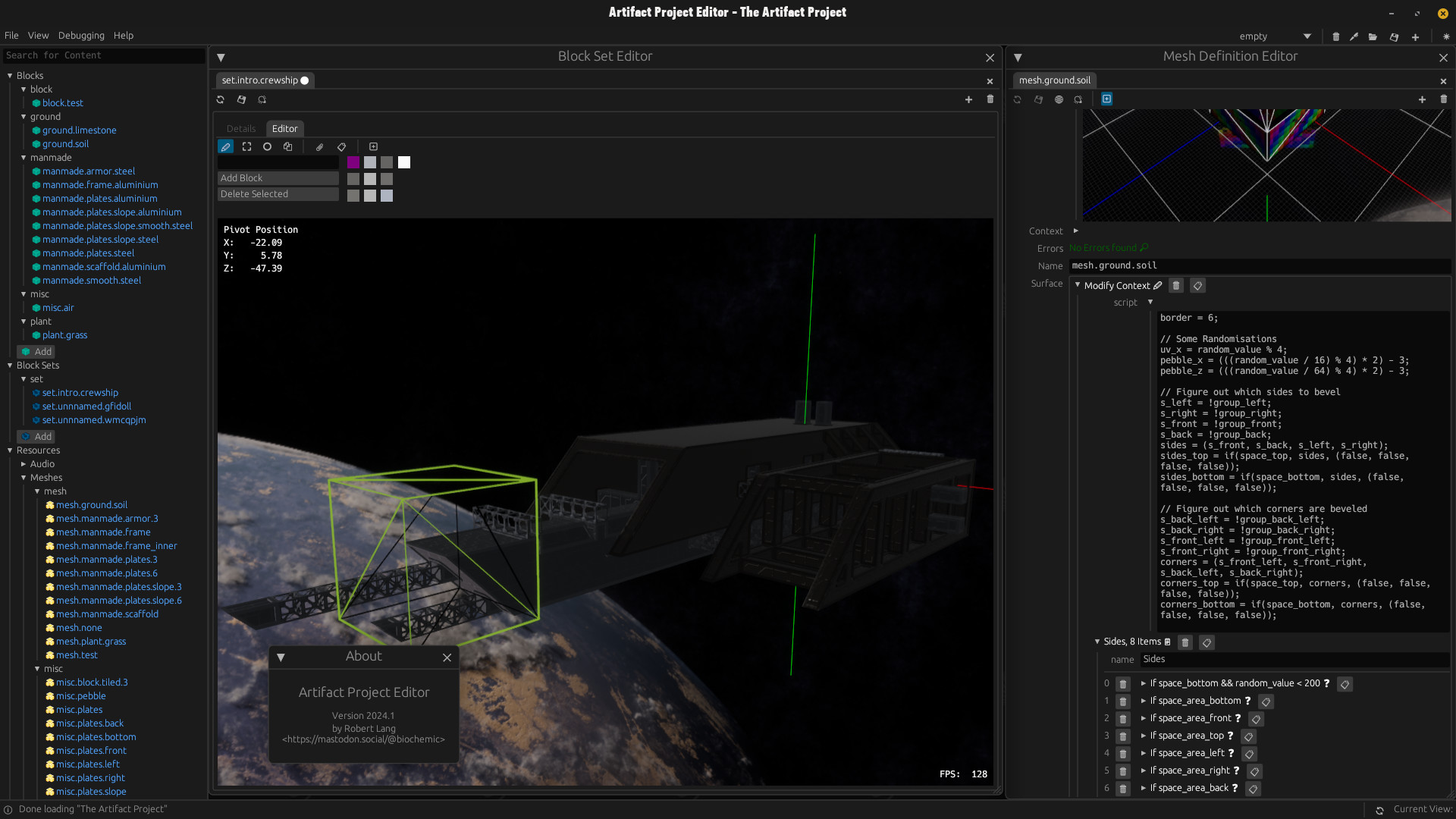The width and height of the screenshot is (1456, 819).
Task: Expand the Context section arrow
Action: 1076,231
